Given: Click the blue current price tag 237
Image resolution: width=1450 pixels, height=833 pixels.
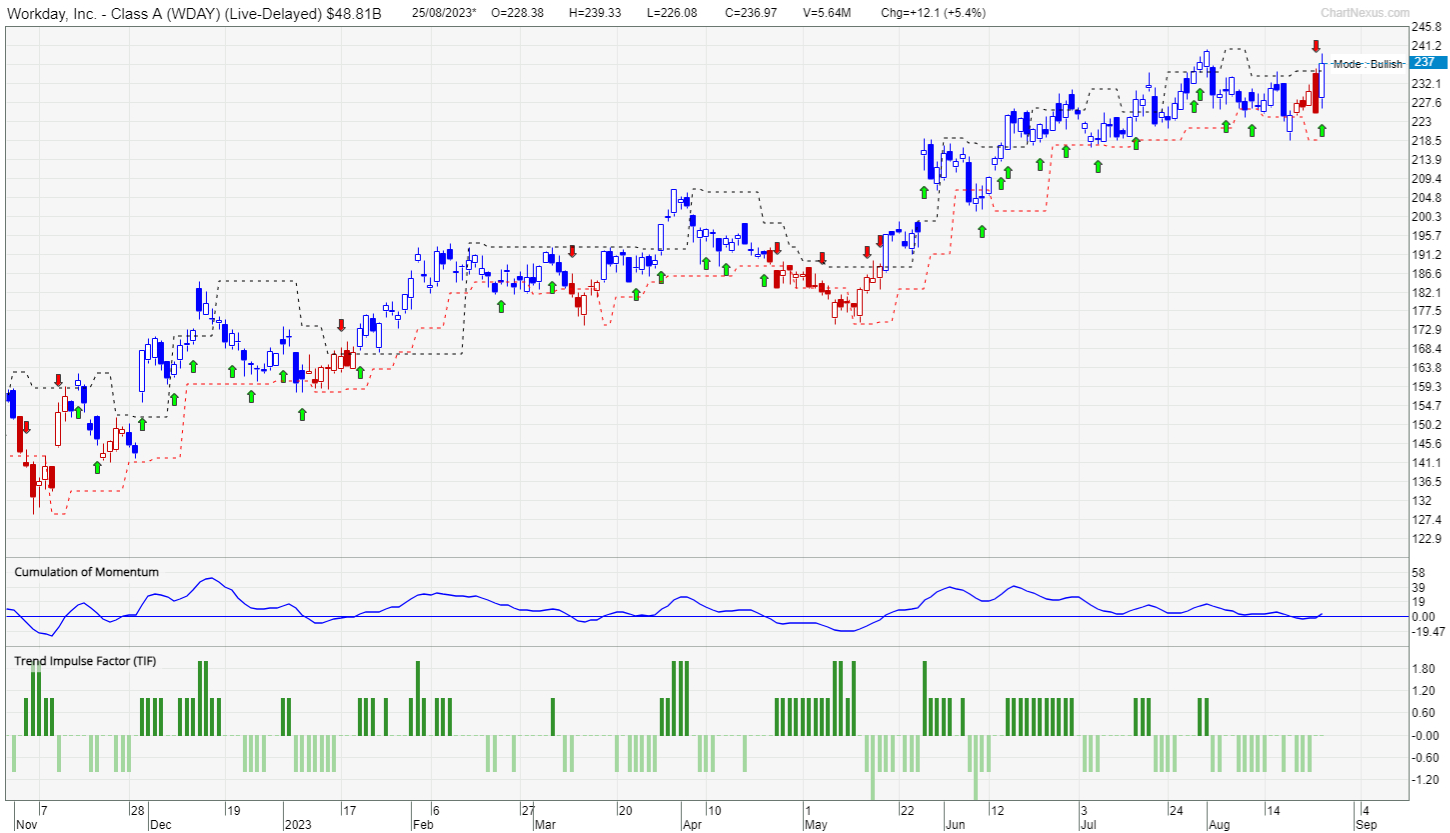Looking at the screenshot, I should point(1427,62).
